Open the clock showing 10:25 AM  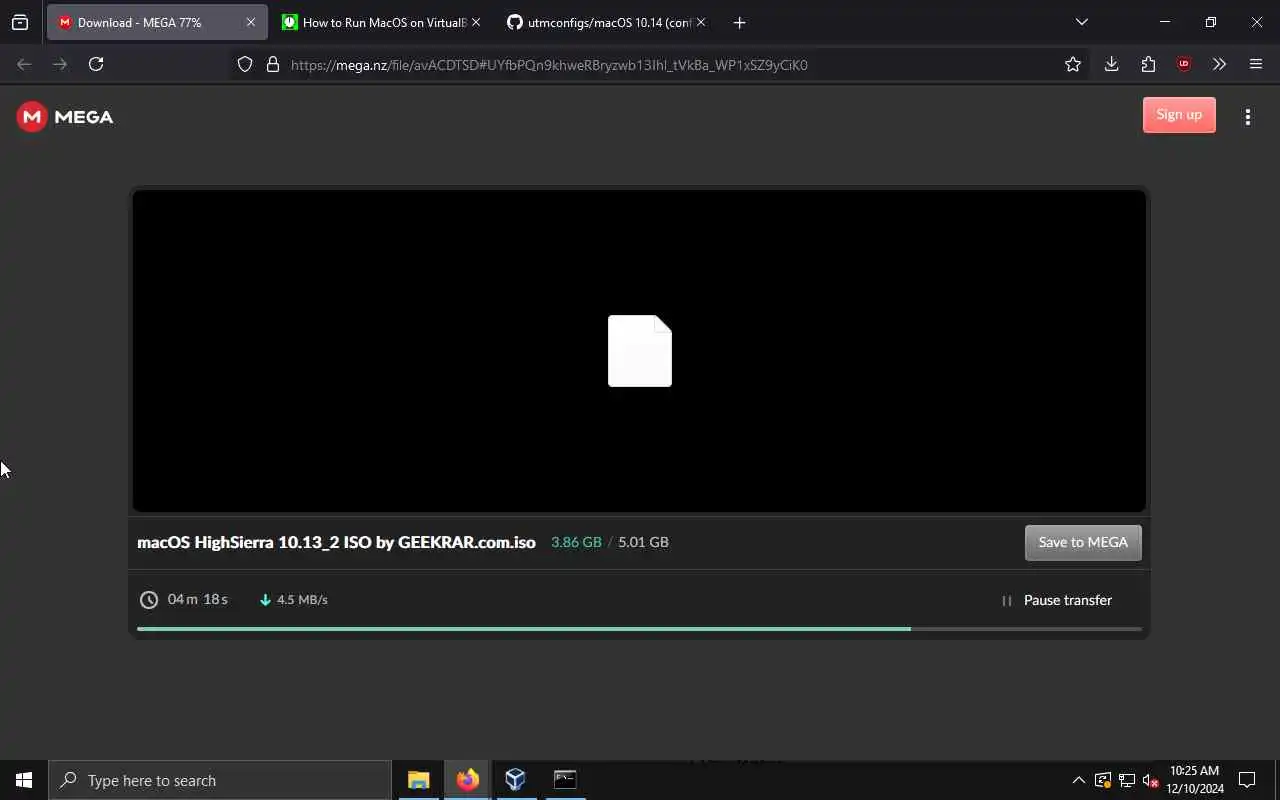click(x=1195, y=780)
